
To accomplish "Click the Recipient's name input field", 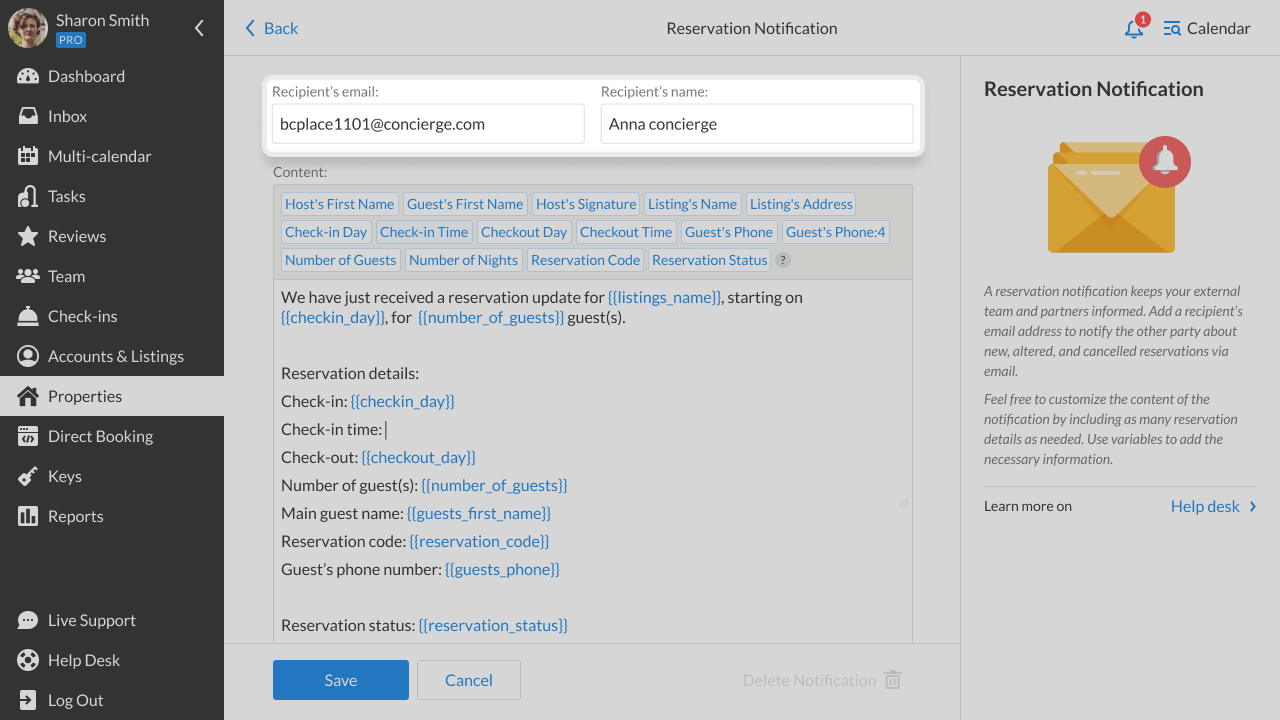I will pos(757,124).
